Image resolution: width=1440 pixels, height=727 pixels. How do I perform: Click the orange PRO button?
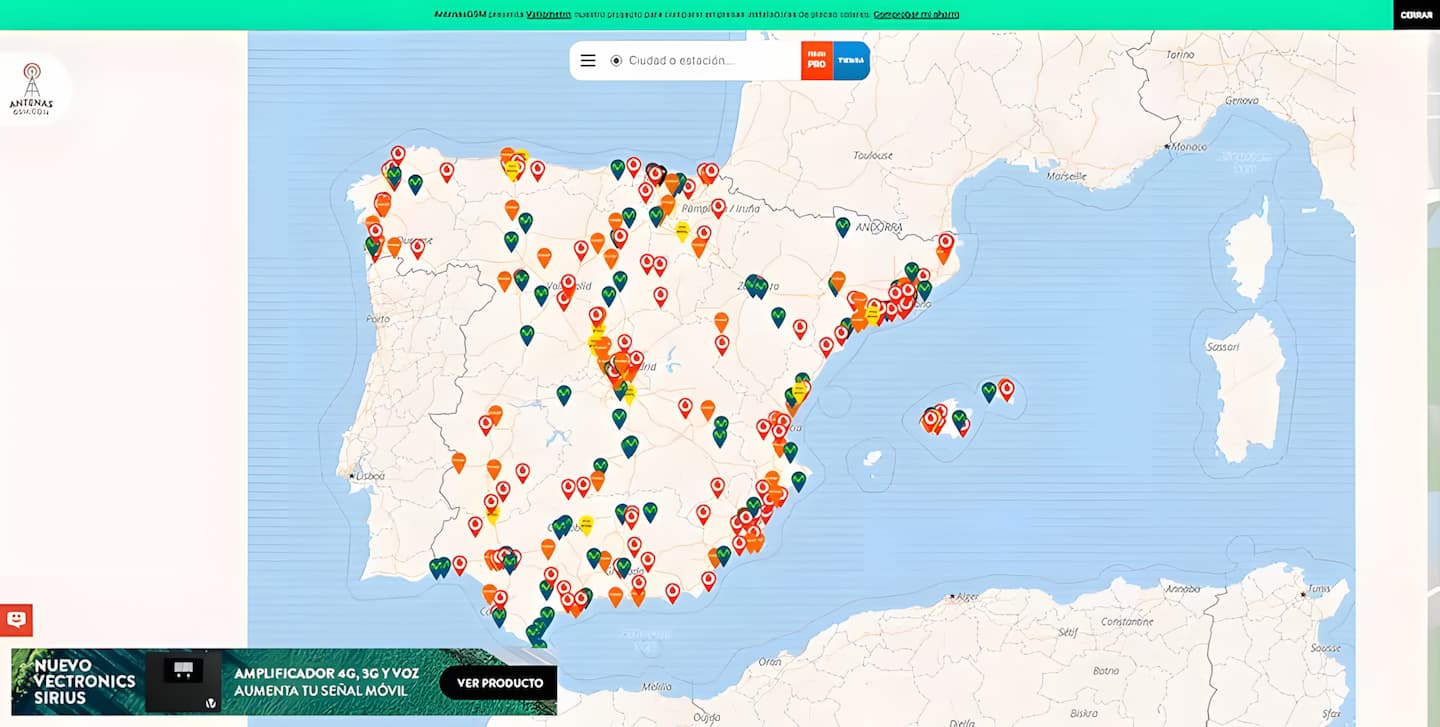coord(817,61)
